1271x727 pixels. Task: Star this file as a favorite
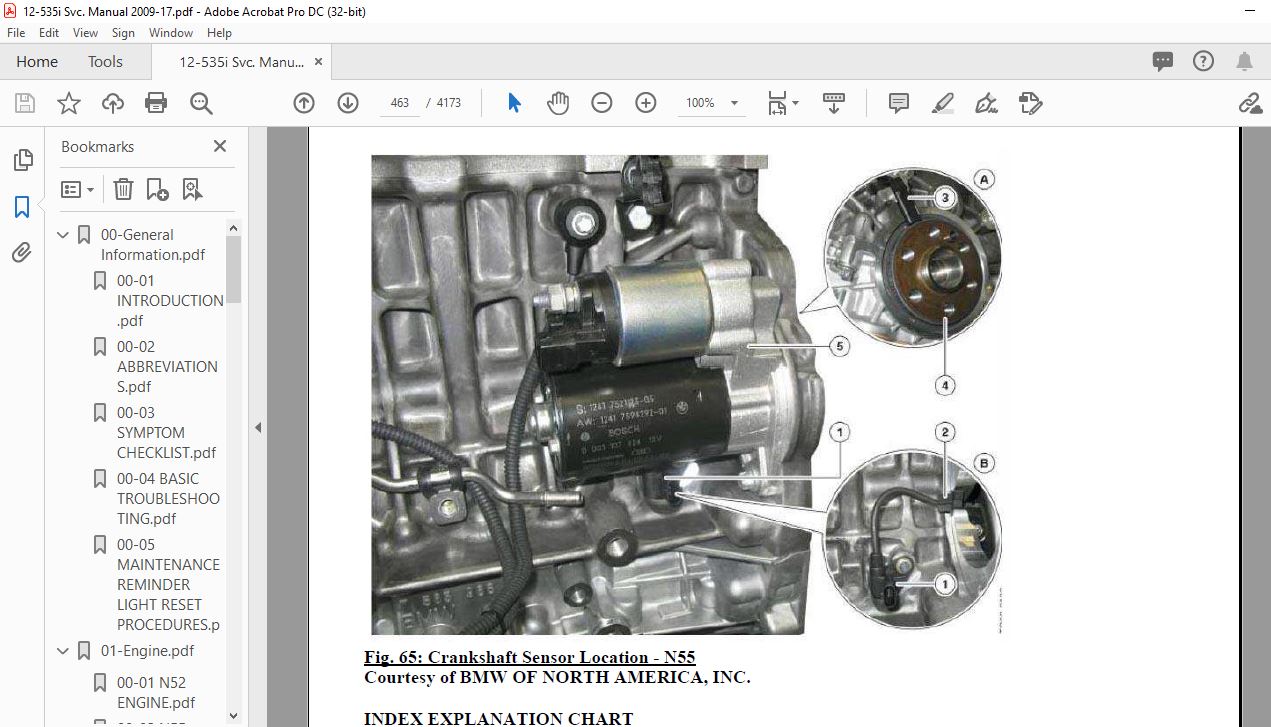pyautogui.click(x=68, y=103)
